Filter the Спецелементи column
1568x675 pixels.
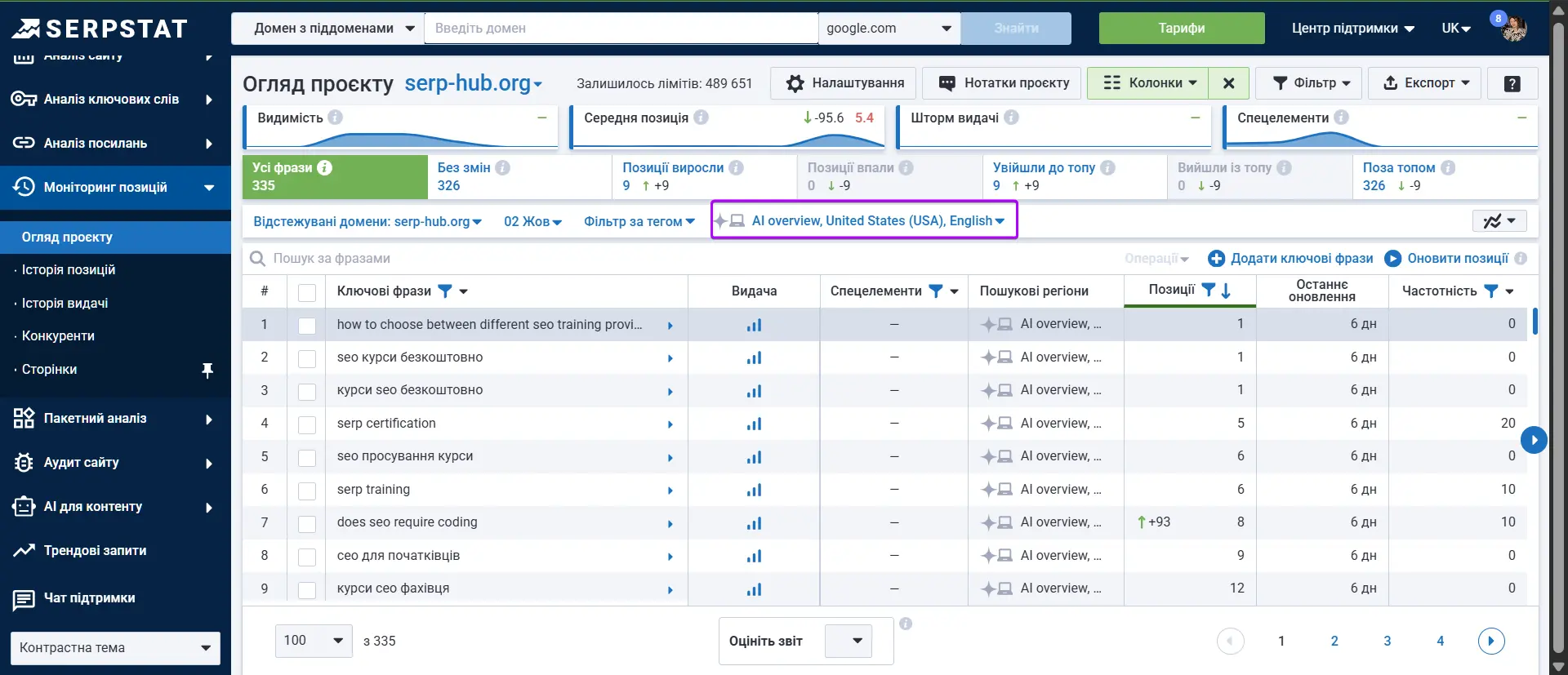(936, 291)
